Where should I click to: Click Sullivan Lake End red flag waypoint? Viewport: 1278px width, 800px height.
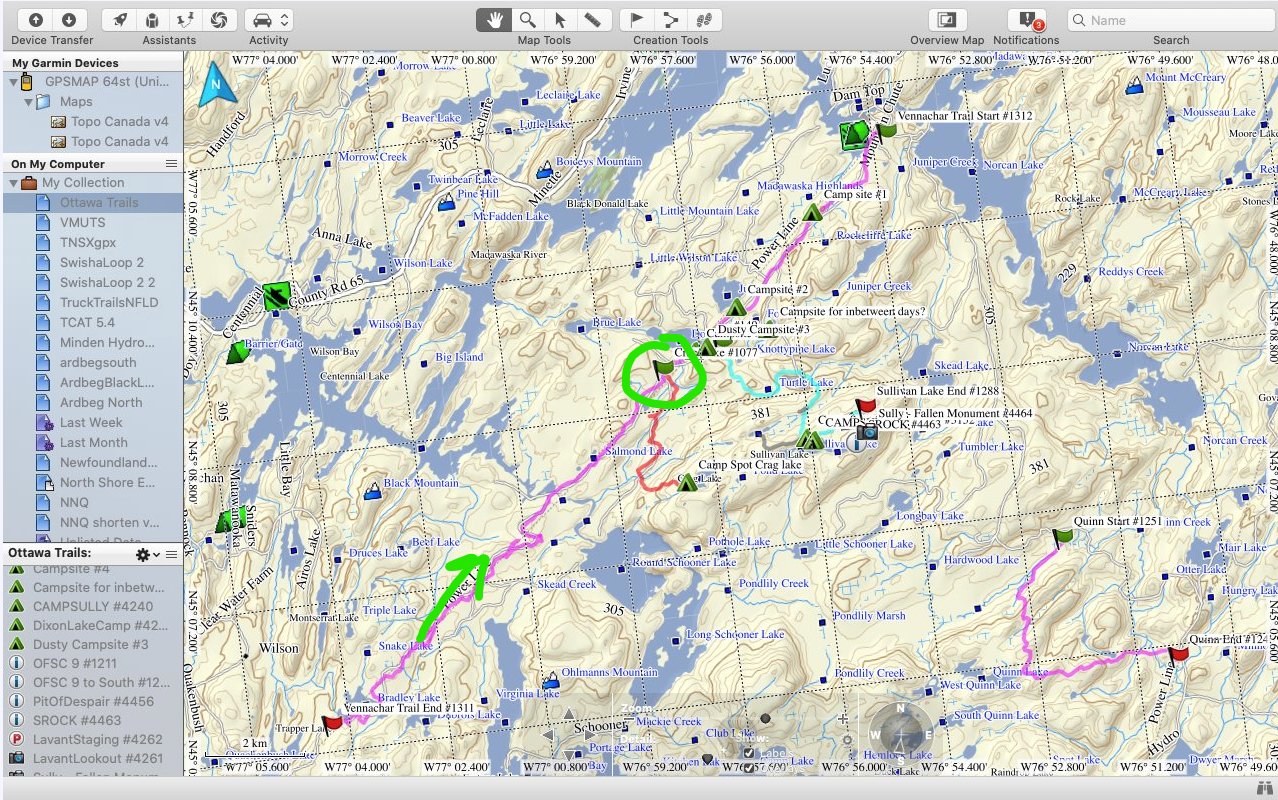coord(865,407)
